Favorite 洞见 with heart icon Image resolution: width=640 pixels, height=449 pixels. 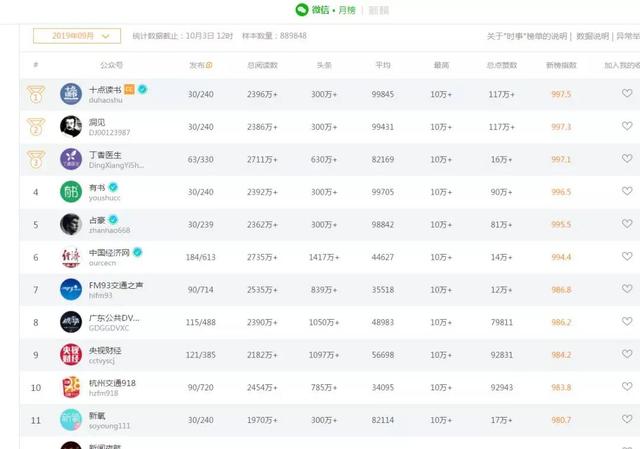click(627, 126)
